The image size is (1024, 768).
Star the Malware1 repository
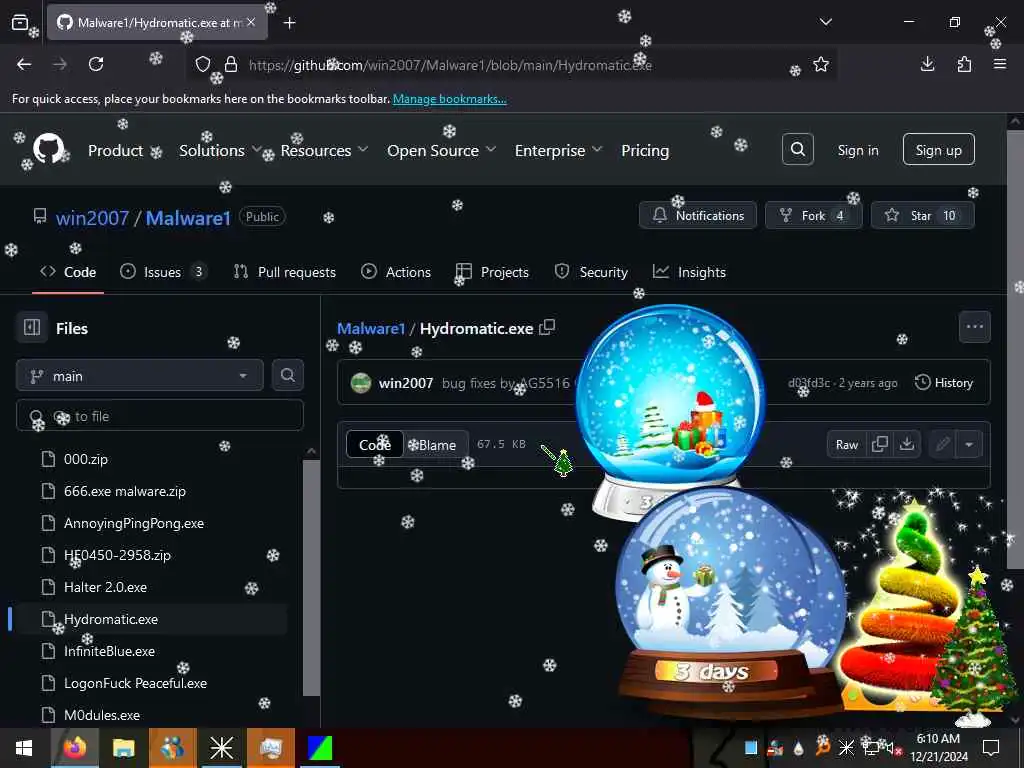pos(922,216)
